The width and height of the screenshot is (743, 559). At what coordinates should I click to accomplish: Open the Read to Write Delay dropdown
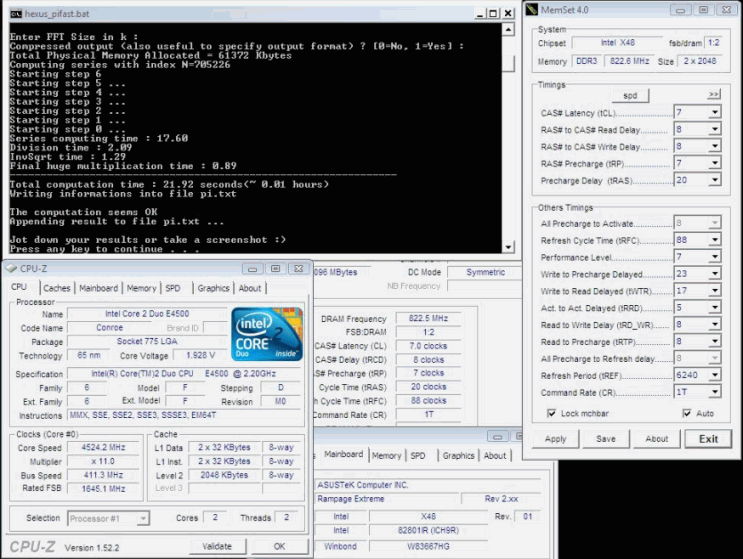[x=715, y=325]
